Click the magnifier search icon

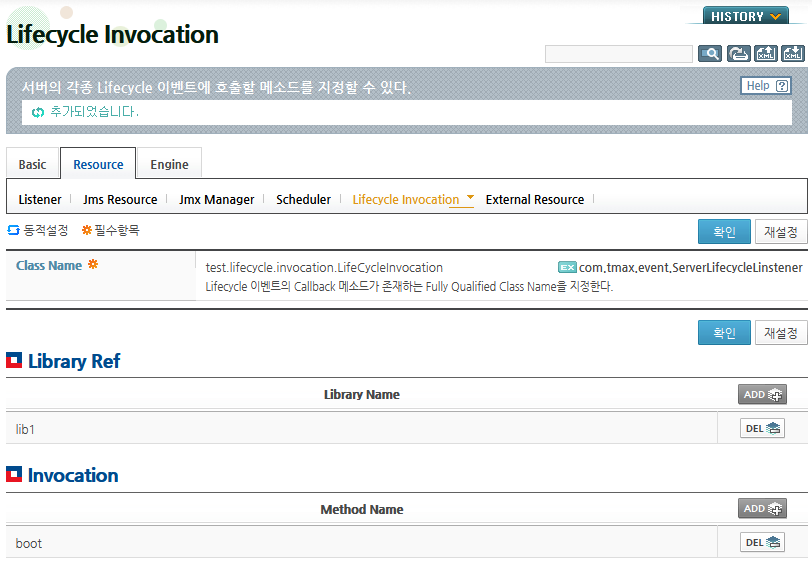pos(709,53)
